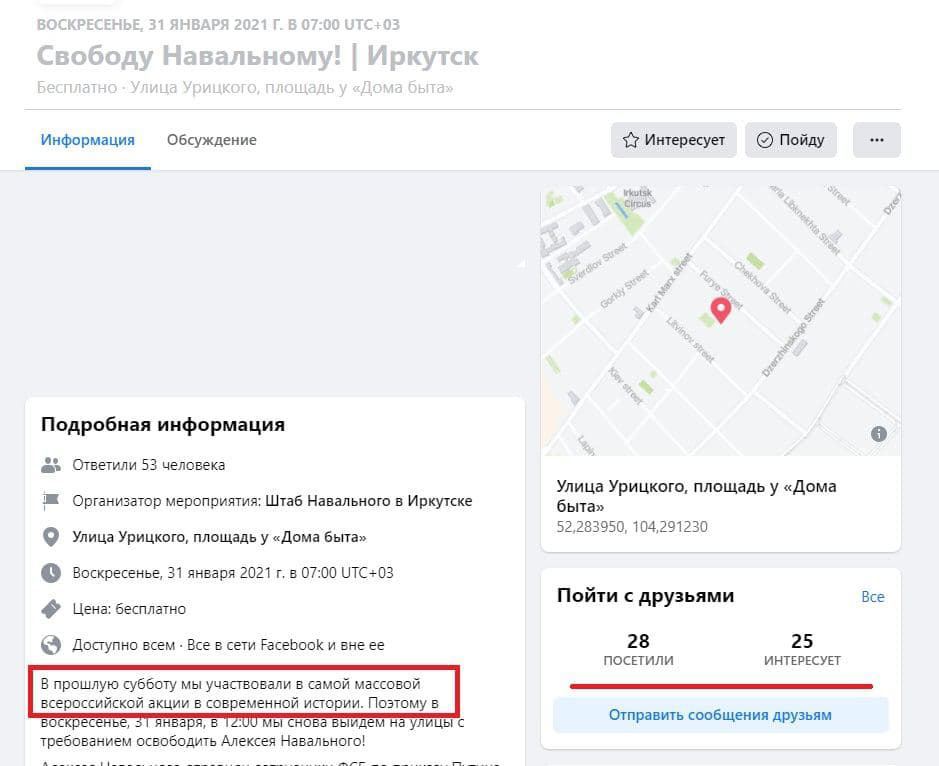Click the date line in details section
This screenshot has width=939, height=766.
[233, 573]
